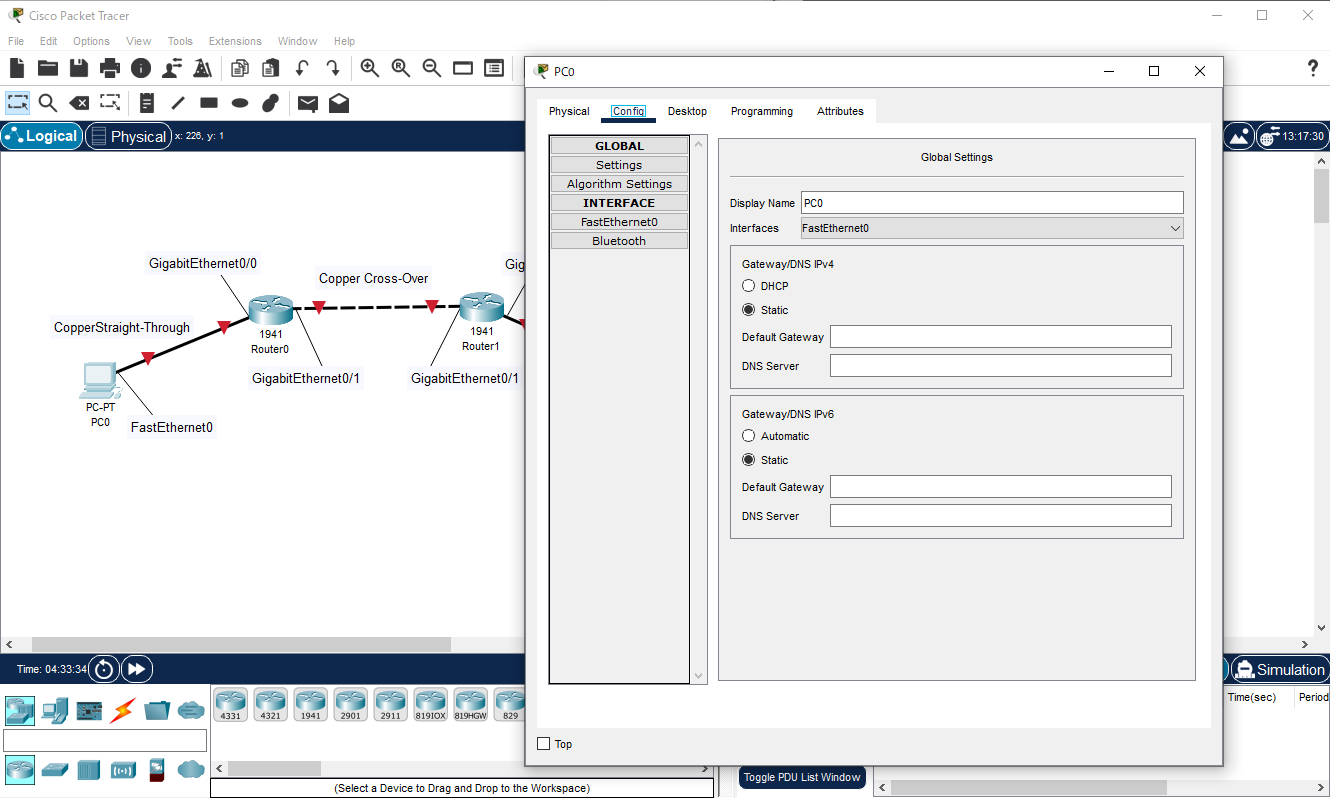Image resolution: width=1330 pixels, height=798 pixels.
Task: Select IPv4 Static radio button
Action: (748, 310)
